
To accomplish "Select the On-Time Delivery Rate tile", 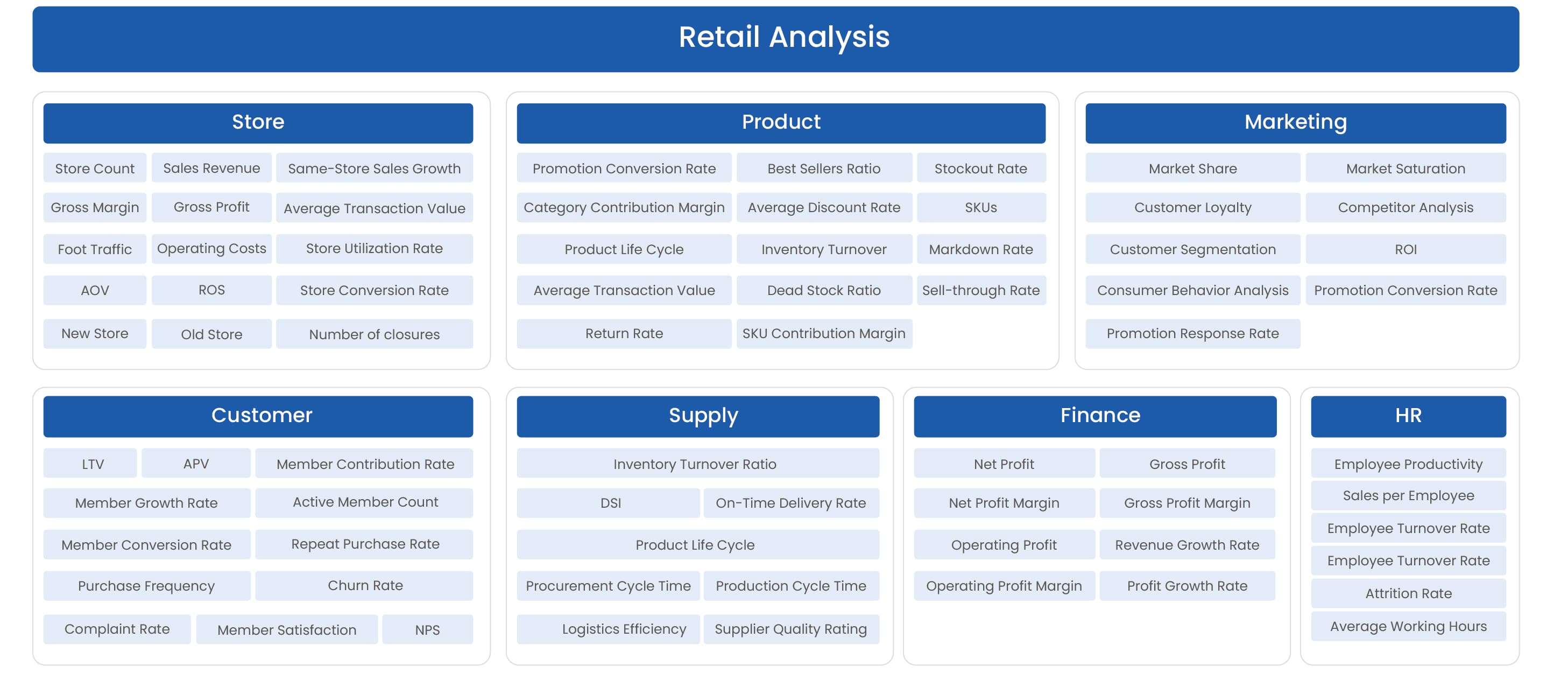I will pyautogui.click(x=790, y=503).
